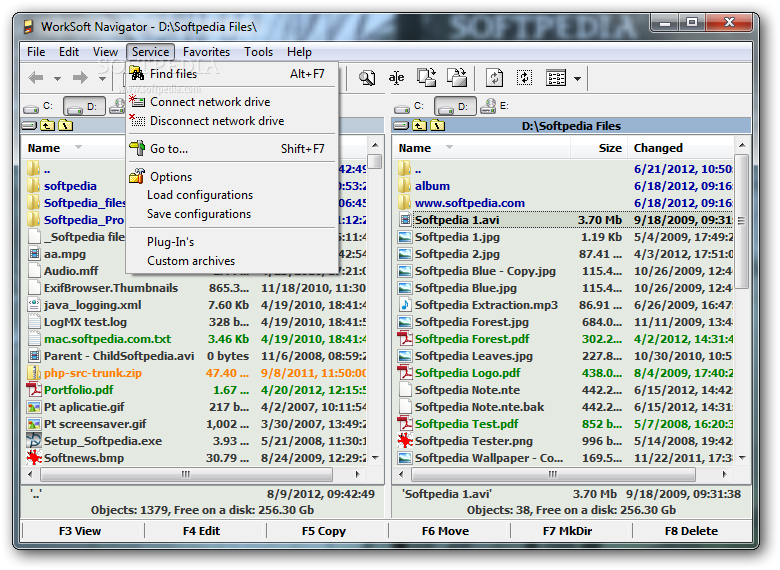Select drive D: in right panel

455,106
